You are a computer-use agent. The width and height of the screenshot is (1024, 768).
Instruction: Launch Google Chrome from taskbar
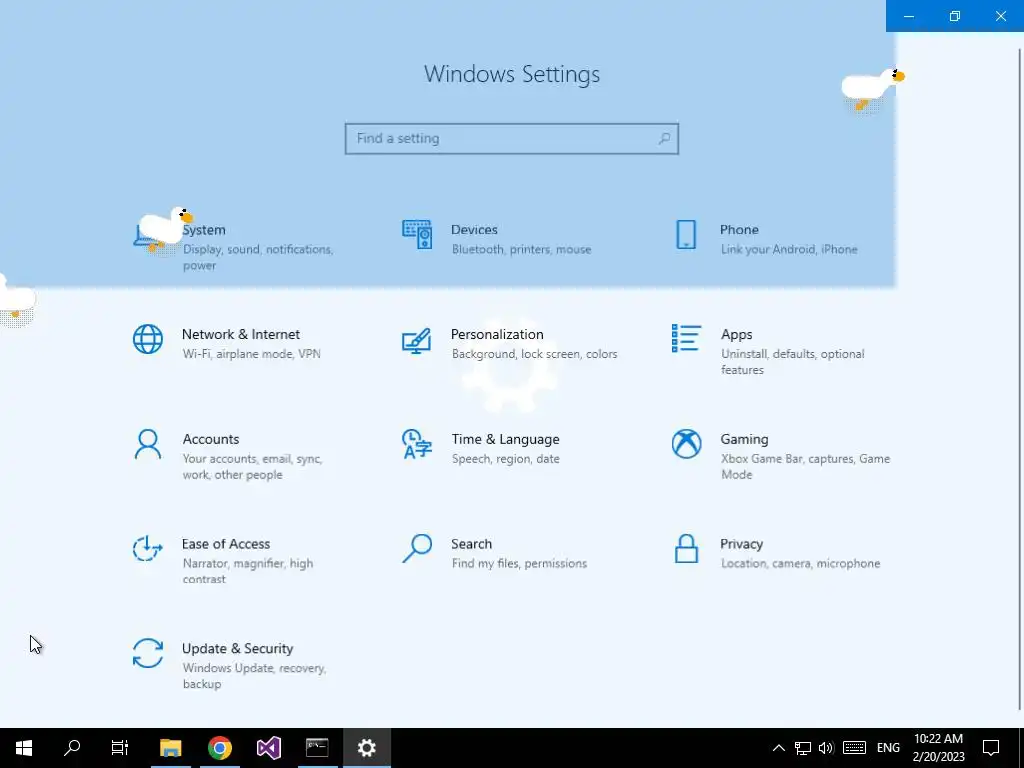[220, 748]
